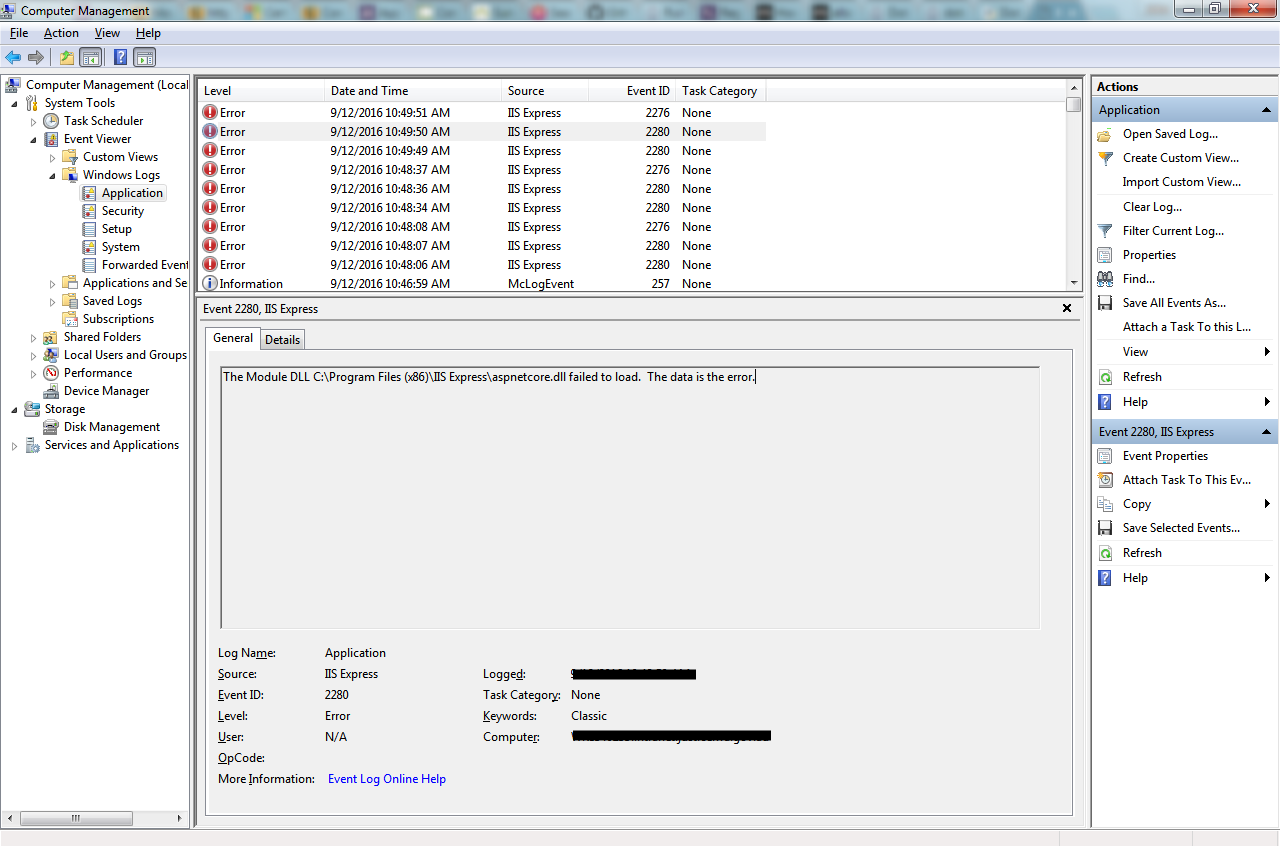Click Import Custom View action
Screen dimensions: 1280x846
(1181, 182)
